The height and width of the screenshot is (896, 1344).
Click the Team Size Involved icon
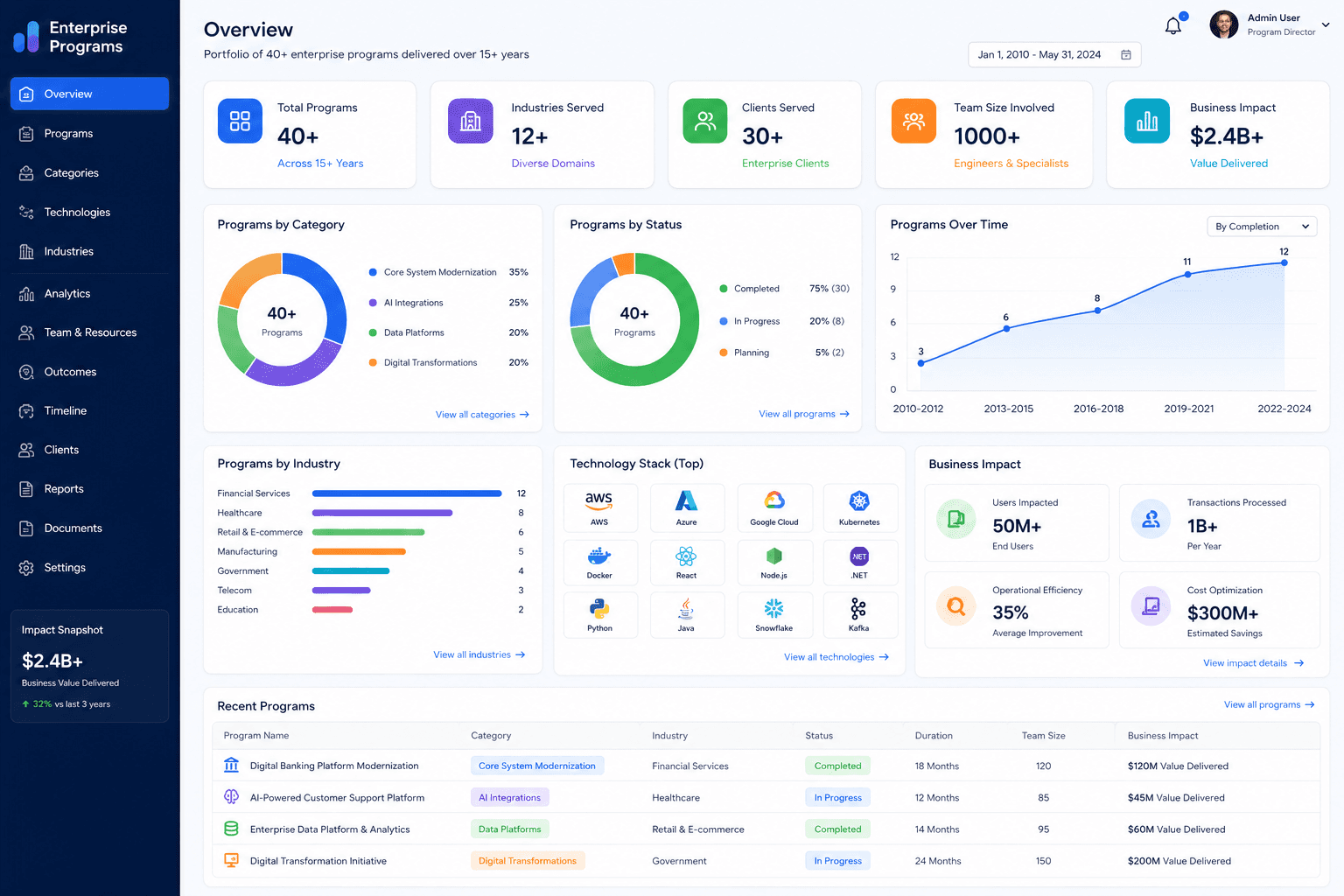pos(913,121)
